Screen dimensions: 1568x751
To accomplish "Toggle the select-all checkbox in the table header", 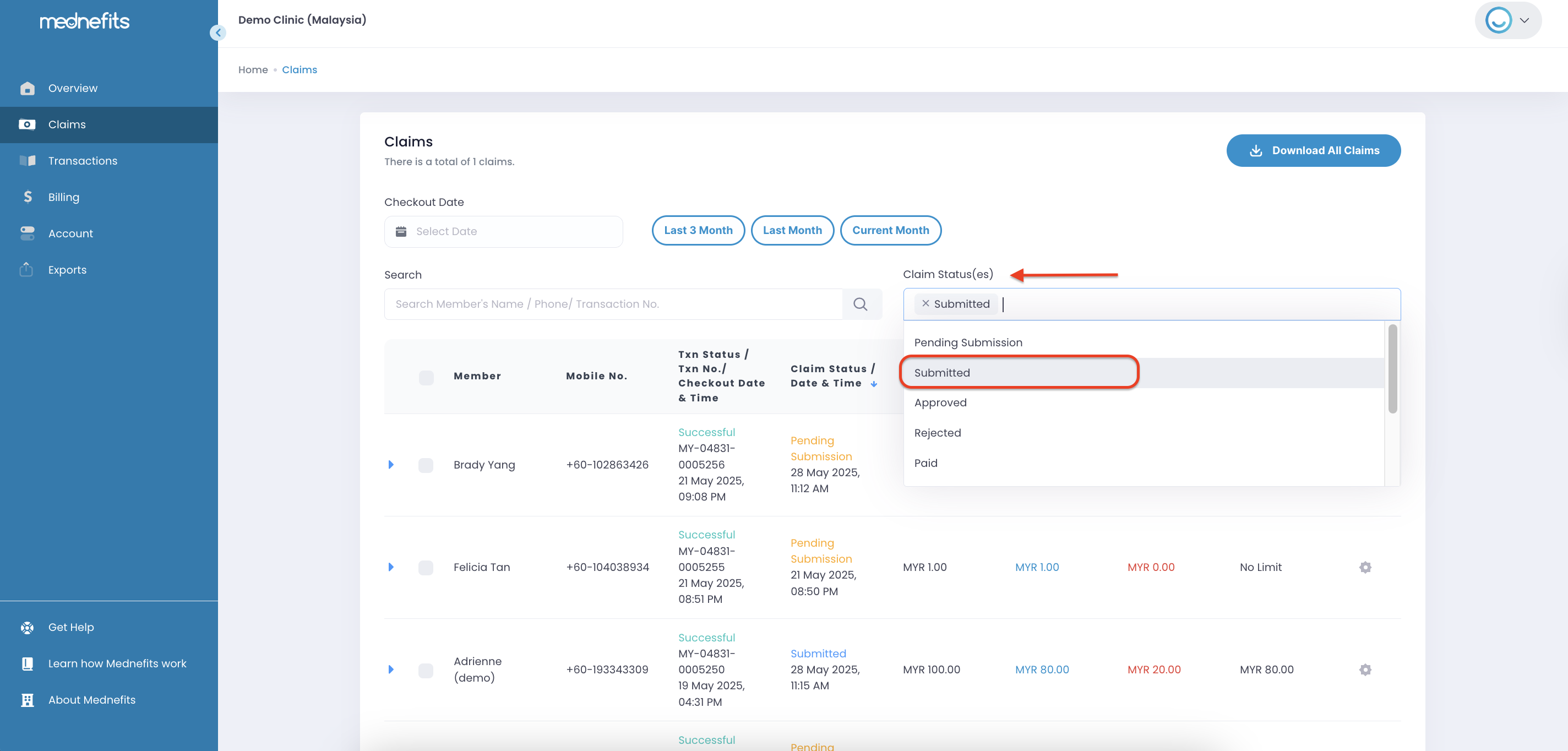I will [426, 377].
